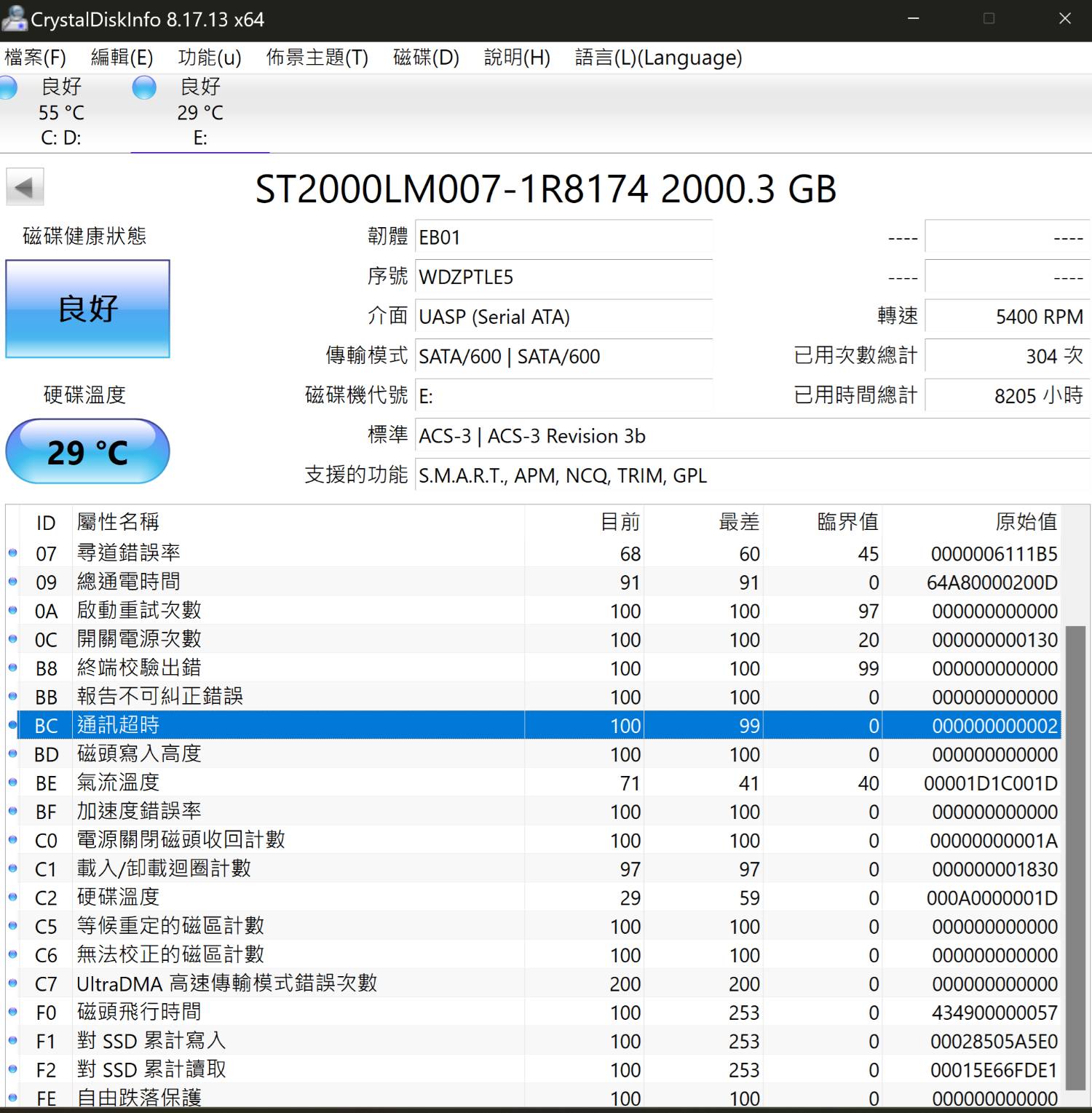Click the status dot of row 0C

12,639
